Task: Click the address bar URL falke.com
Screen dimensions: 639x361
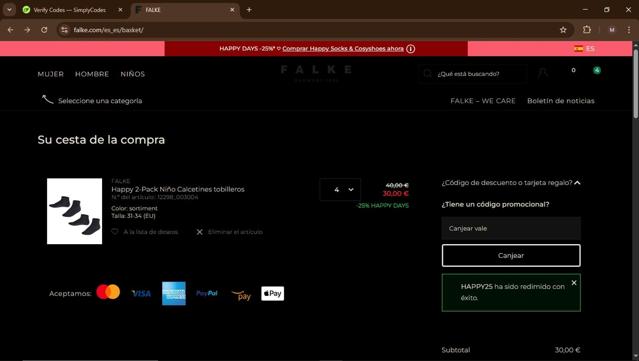Action: coord(108,30)
